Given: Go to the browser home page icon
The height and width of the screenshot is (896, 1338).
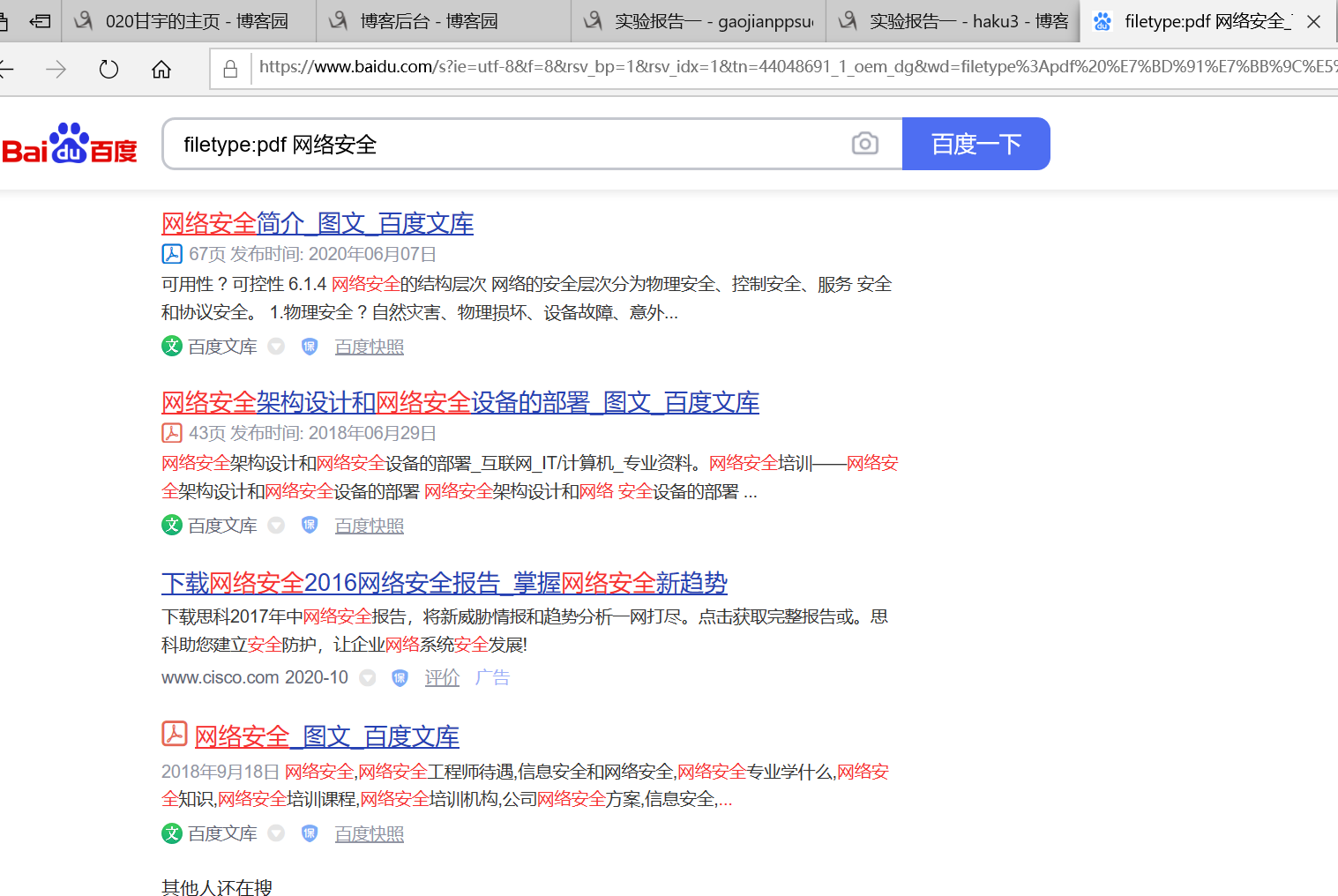Looking at the screenshot, I should 161,69.
